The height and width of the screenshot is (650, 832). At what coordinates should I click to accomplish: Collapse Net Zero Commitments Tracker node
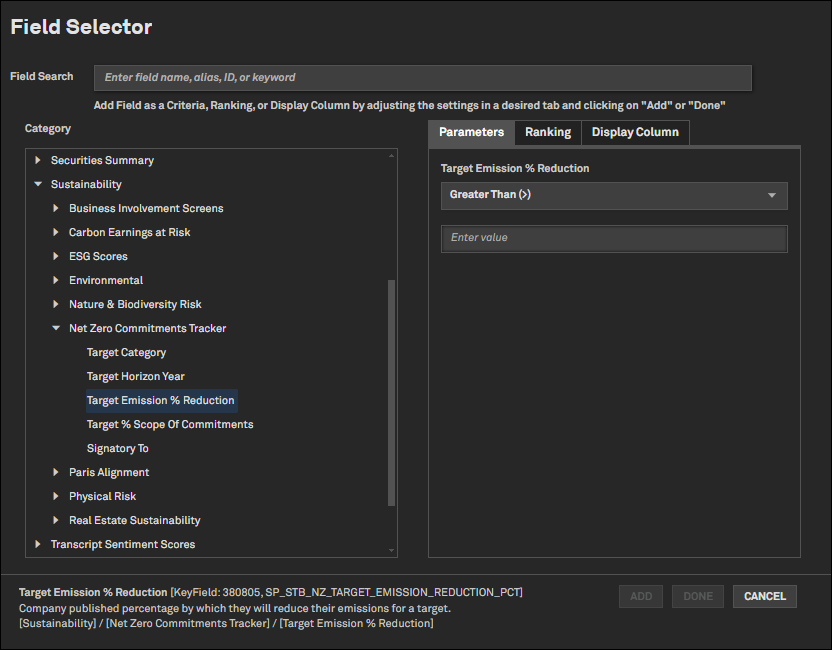[x=56, y=328]
